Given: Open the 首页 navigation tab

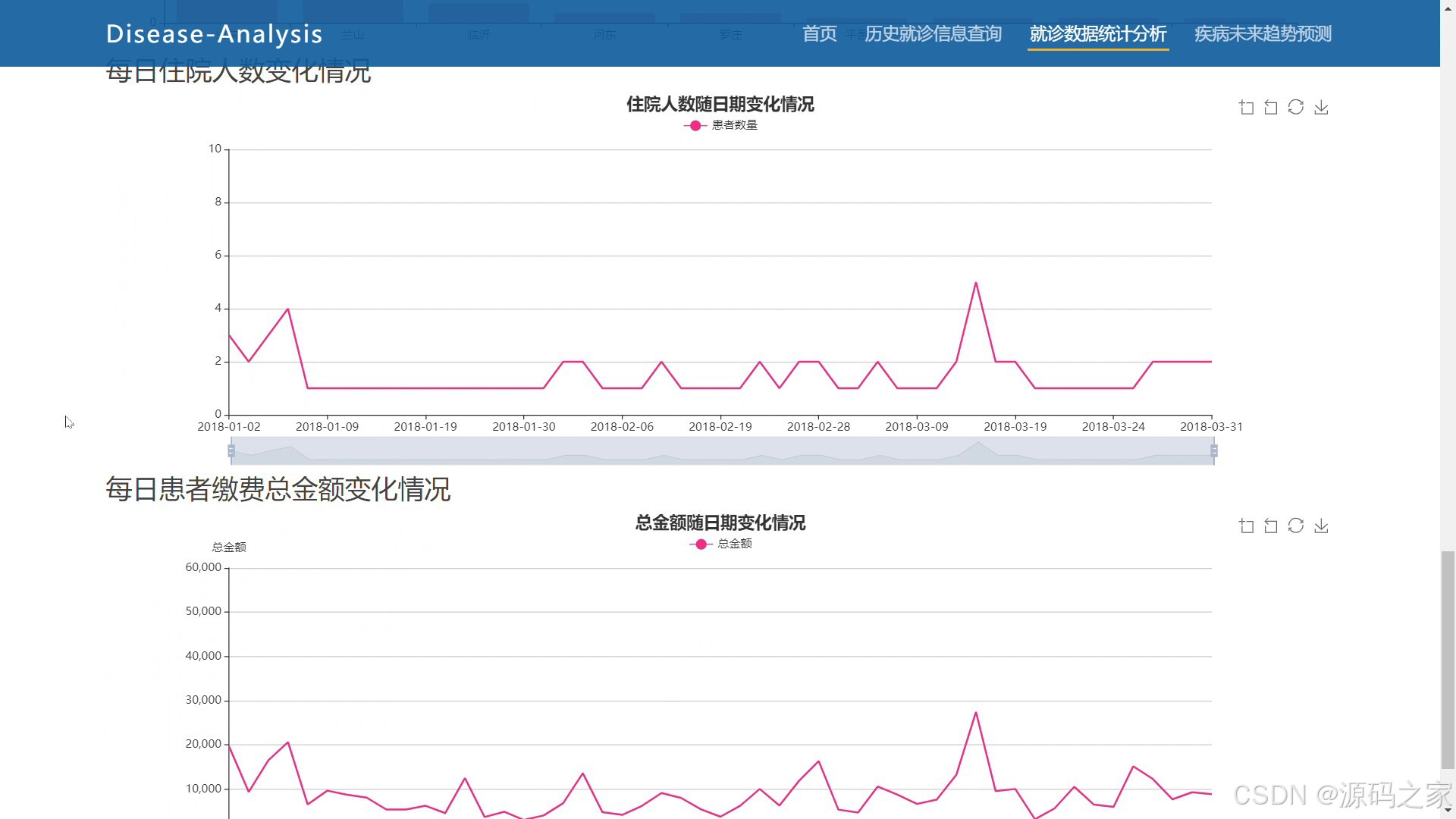Looking at the screenshot, I should pos(820,34).
